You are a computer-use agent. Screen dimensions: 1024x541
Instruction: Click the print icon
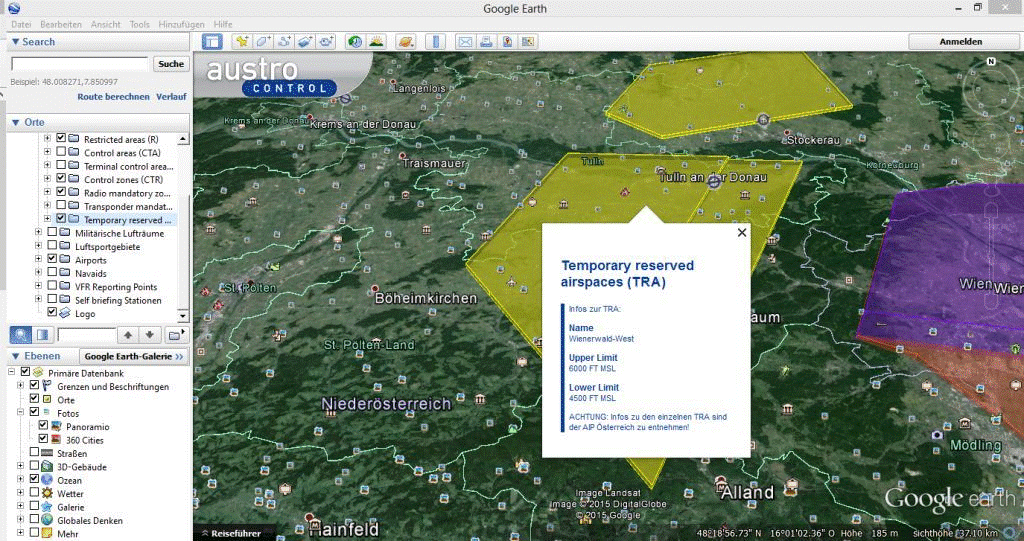coord(486,42)
